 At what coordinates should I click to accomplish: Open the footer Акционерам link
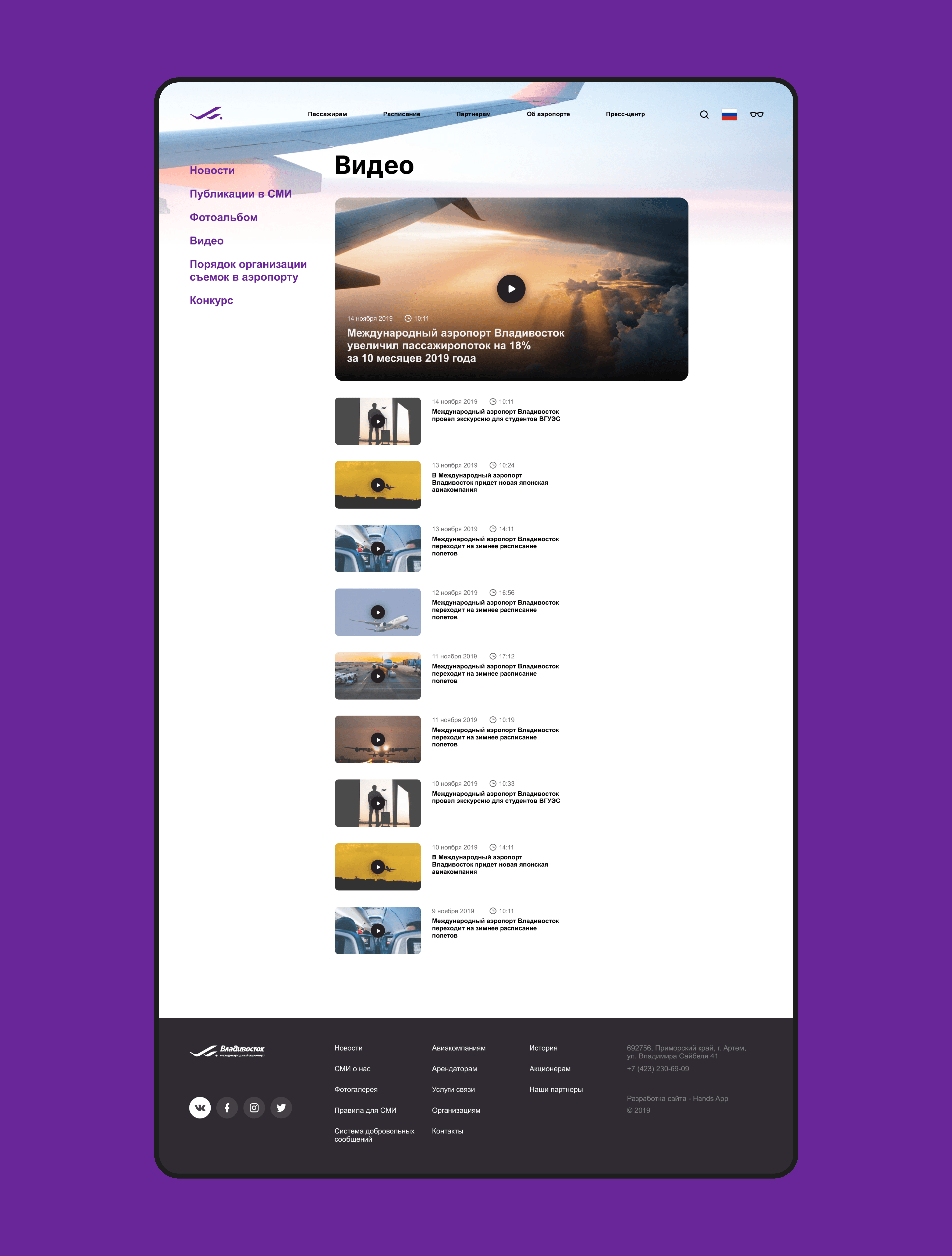click(x=550, y=1069)
